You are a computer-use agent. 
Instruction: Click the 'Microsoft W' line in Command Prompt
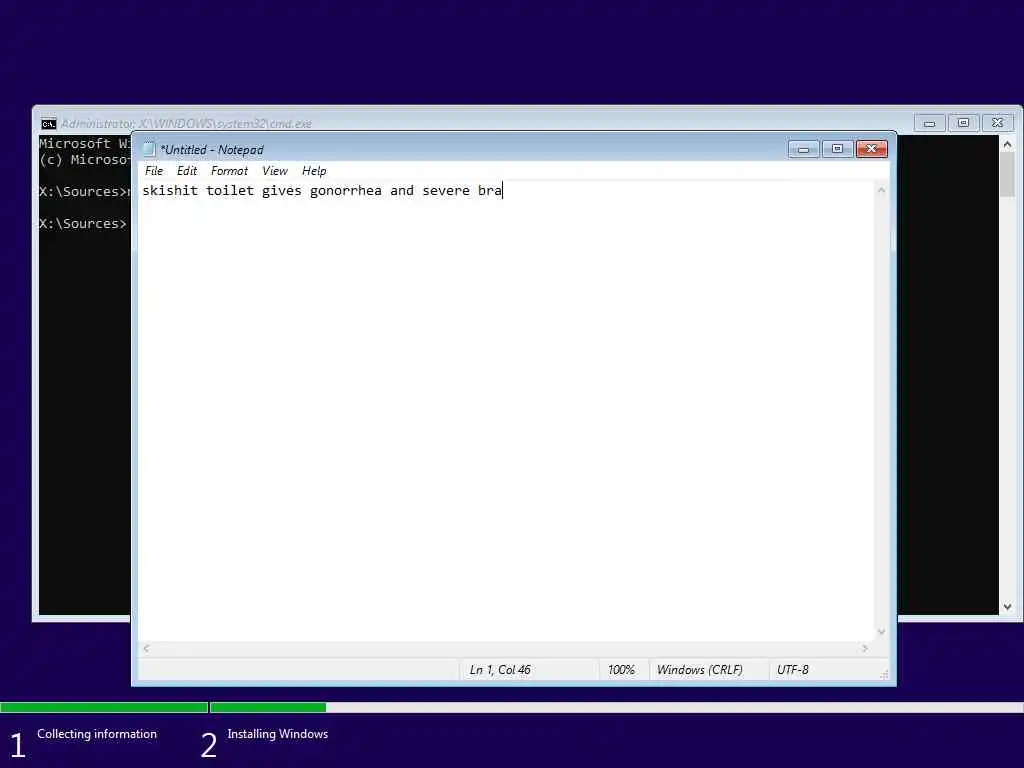(x=84, y=144)
